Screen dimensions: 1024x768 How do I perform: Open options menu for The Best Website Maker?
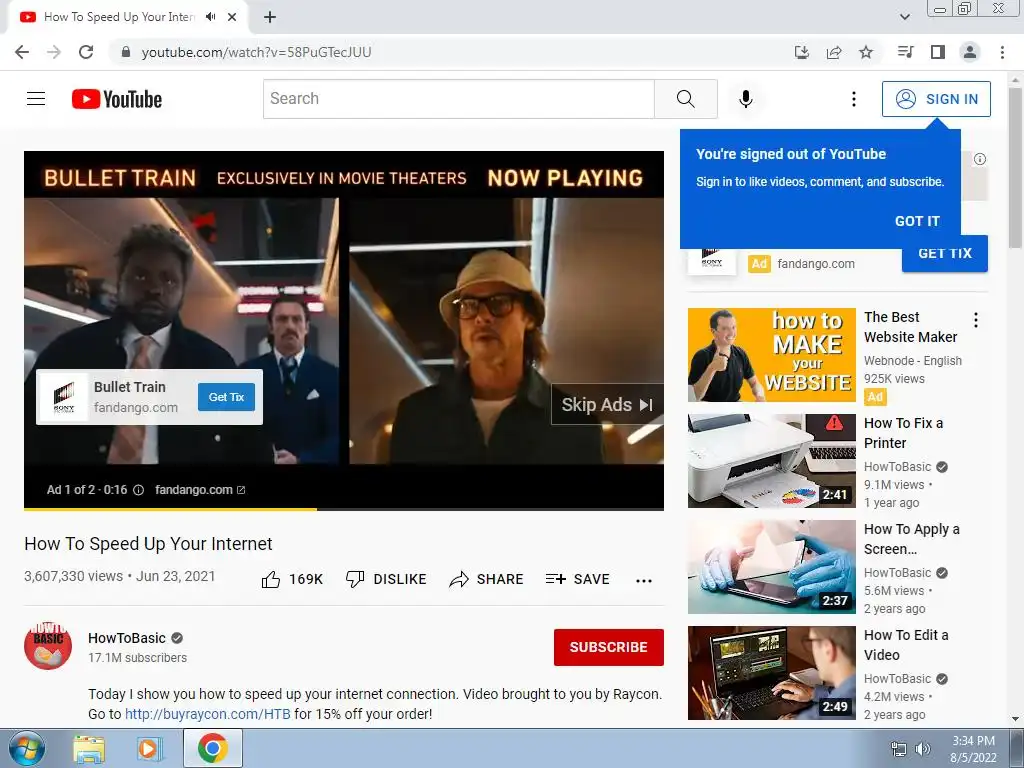click(x=976, y=320)
